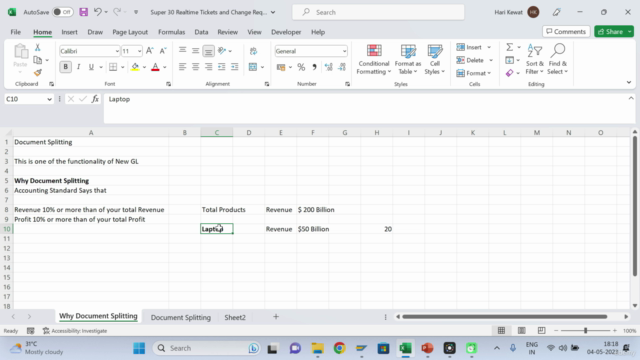Open PowerPoint from the taskbar
Viewport: 640px width, 360px height.
(x=427, y=348)
